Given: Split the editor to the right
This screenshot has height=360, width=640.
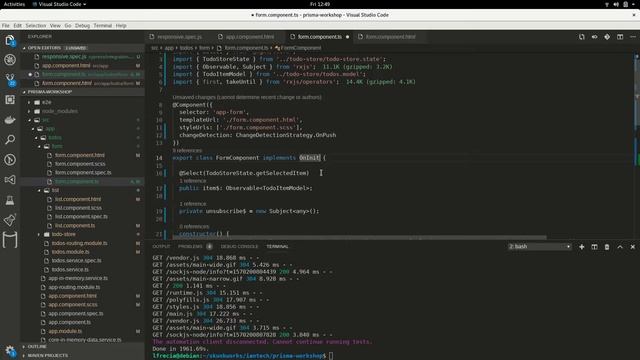Looking at the screenshot, I should (x=620, y=37).
